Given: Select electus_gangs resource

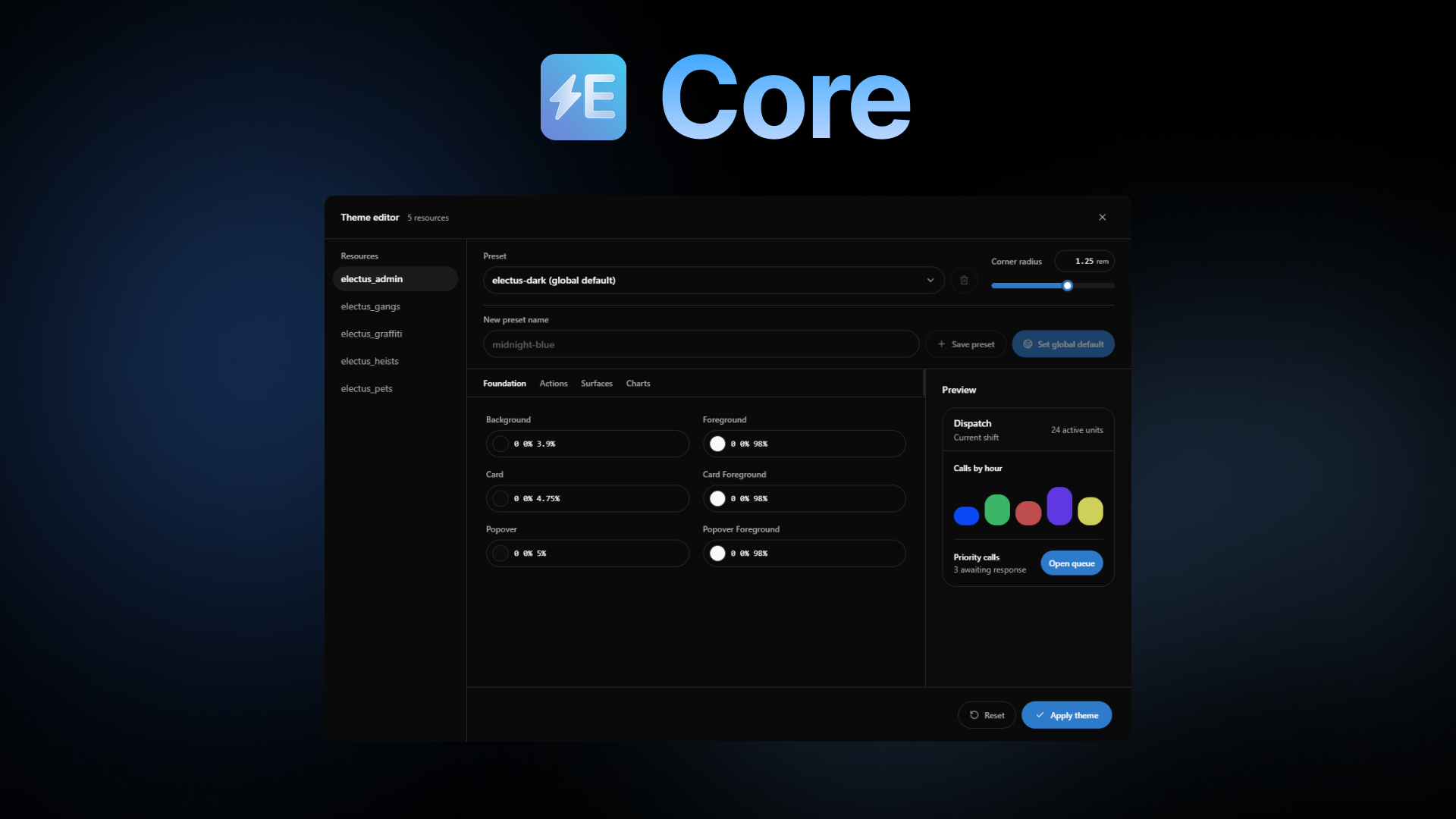Looking at the screenshot, I should coord(395,306).
